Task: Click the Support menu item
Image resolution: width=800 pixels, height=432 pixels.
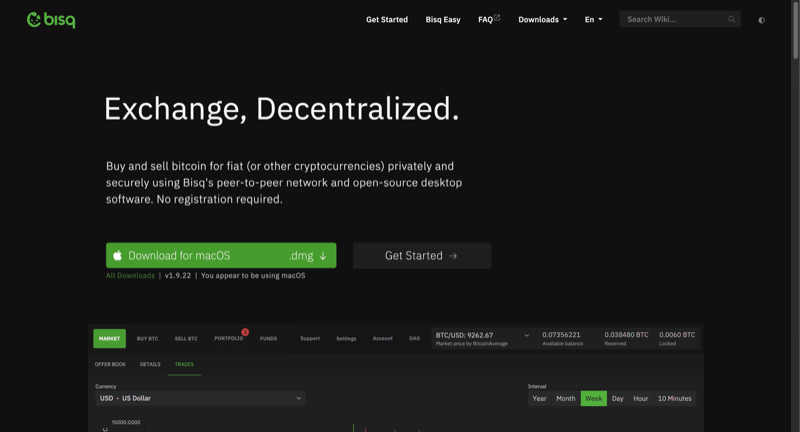Action: 310,339
